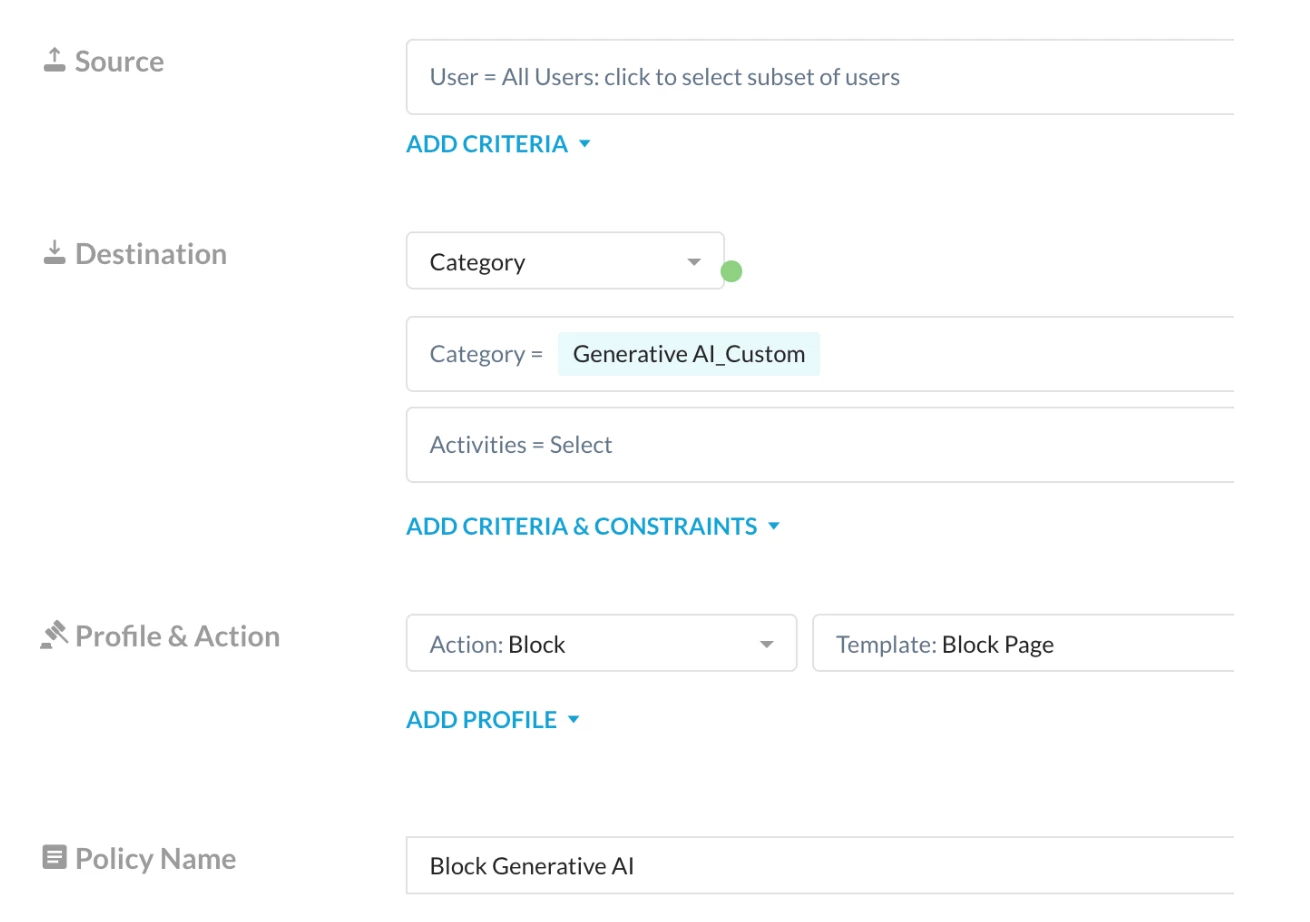Click the Profile & Action section label
This screenshot has height=922, width=1310.
coord(177,636)
